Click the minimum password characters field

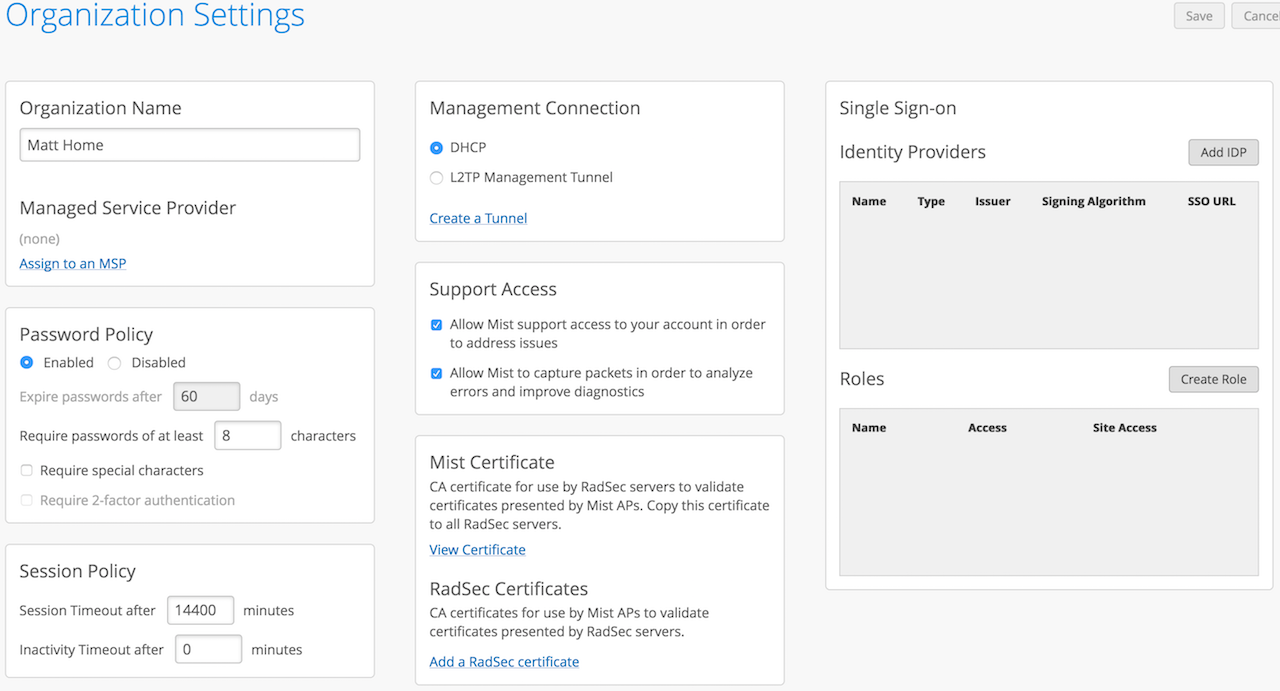[248, 436]
